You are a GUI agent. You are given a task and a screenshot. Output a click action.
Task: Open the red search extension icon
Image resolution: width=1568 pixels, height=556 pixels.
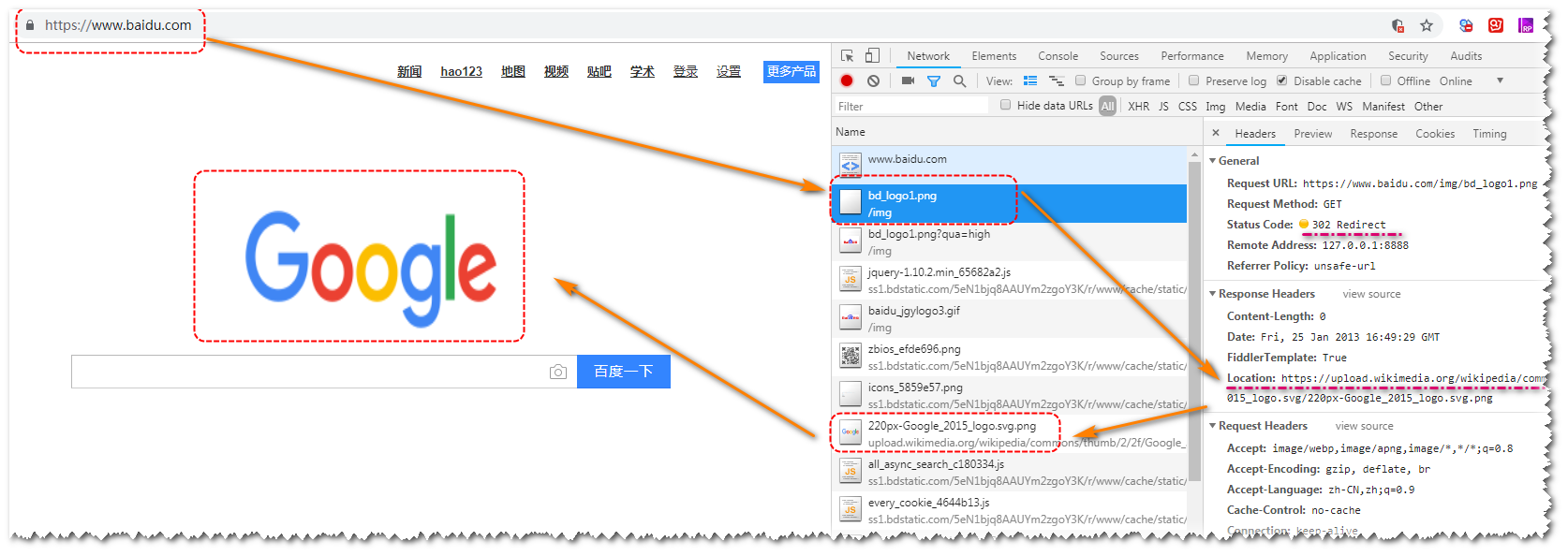pos(1496,25)
